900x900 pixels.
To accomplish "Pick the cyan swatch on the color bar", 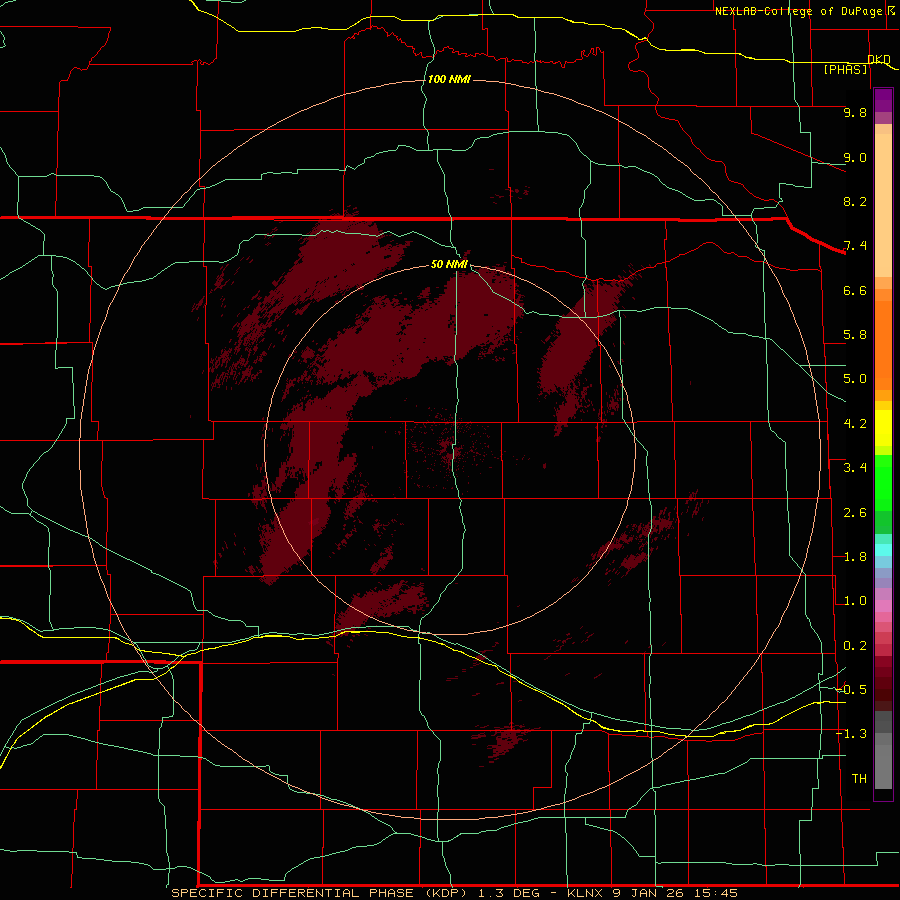I will (x=883, y=550).
